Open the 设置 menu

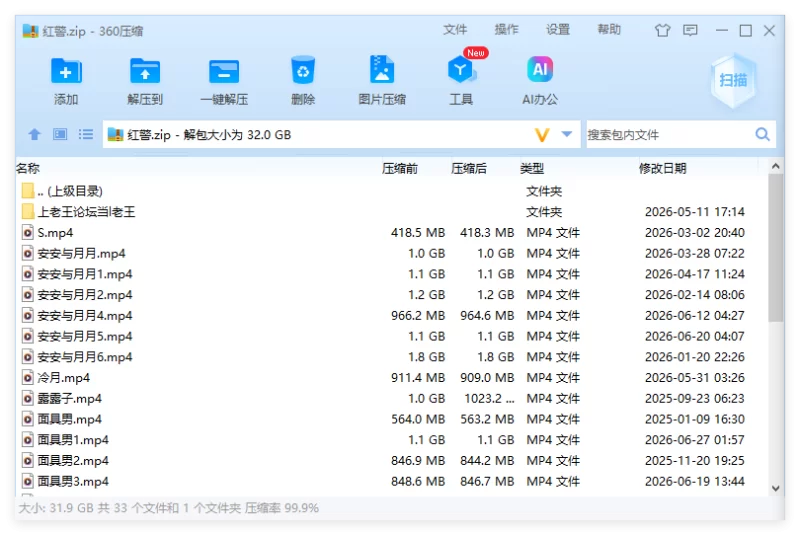(558, 30)
